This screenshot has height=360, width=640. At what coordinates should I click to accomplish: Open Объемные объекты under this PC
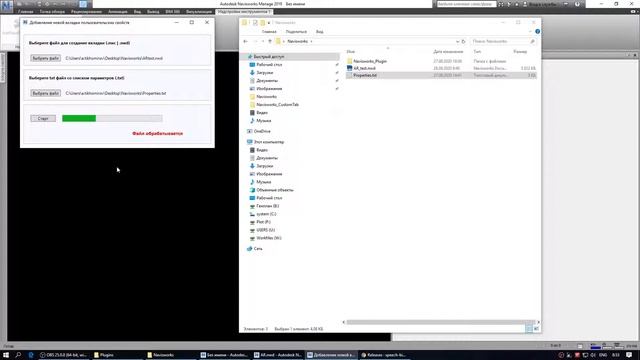click(275, 190)
